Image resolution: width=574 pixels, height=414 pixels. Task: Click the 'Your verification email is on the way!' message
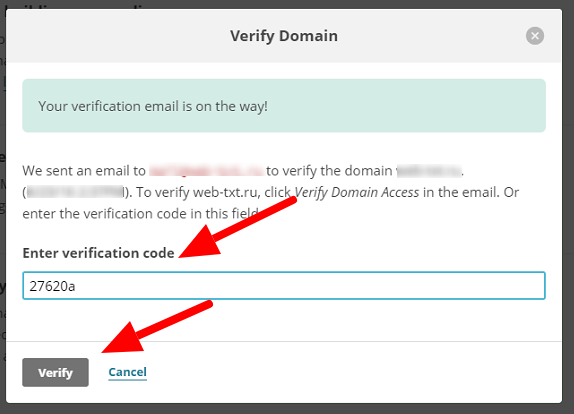tap(153, 106)
